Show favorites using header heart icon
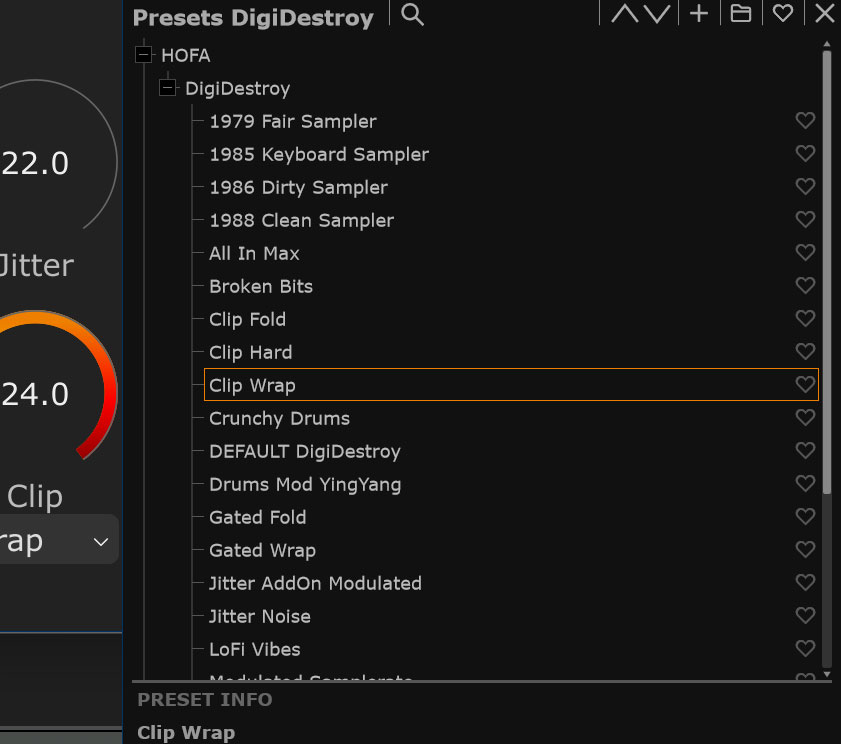841x744 pixels. tap(783, 13)
